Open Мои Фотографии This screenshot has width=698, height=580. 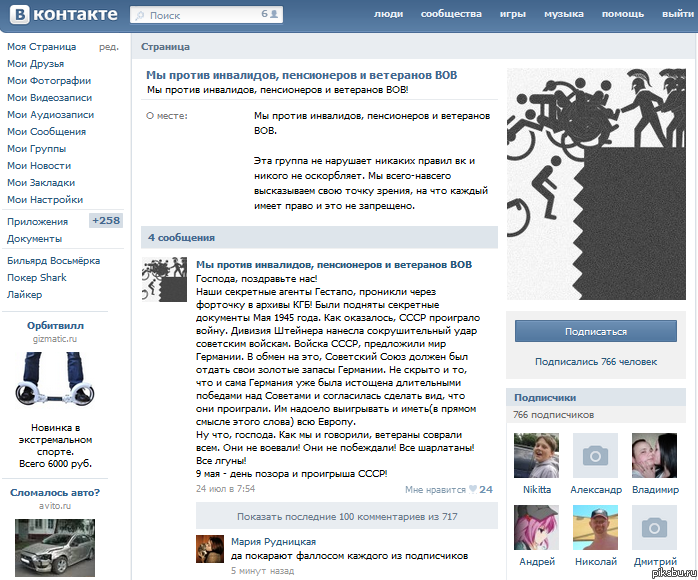click(49, 81)
